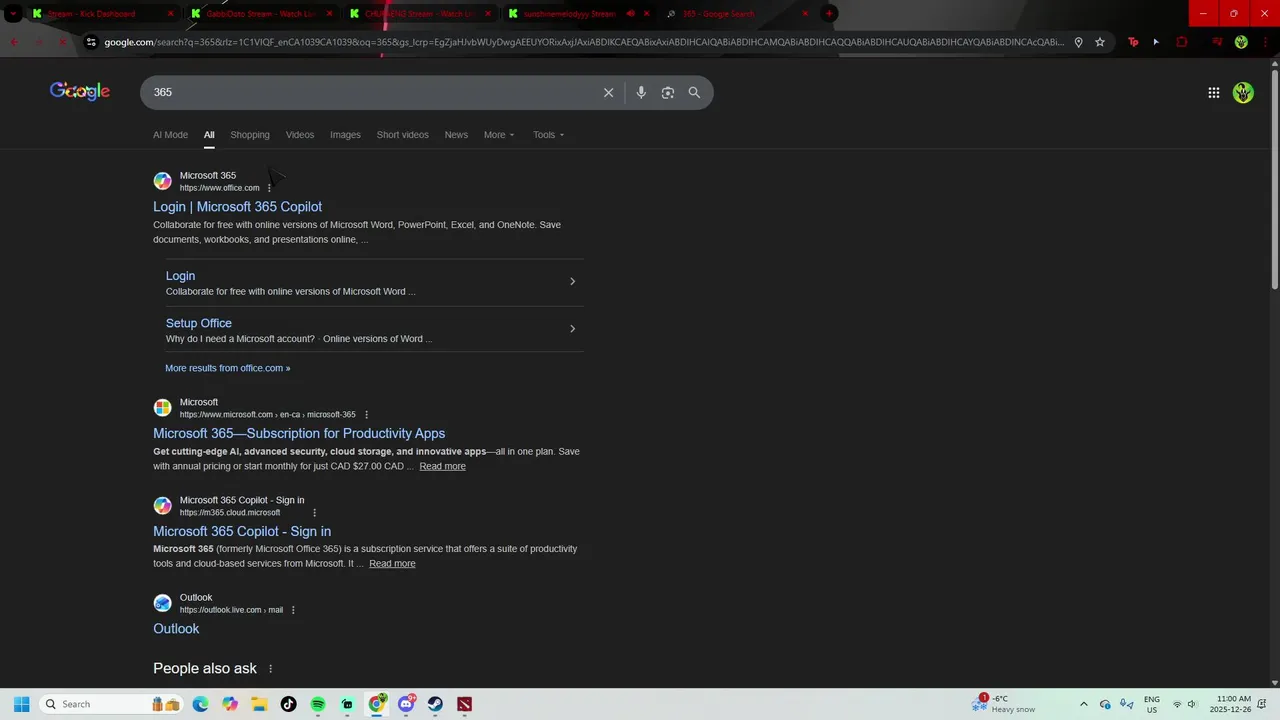Open the Dota 2 taskbar icon
The image size is (1280, 720).
464,704
